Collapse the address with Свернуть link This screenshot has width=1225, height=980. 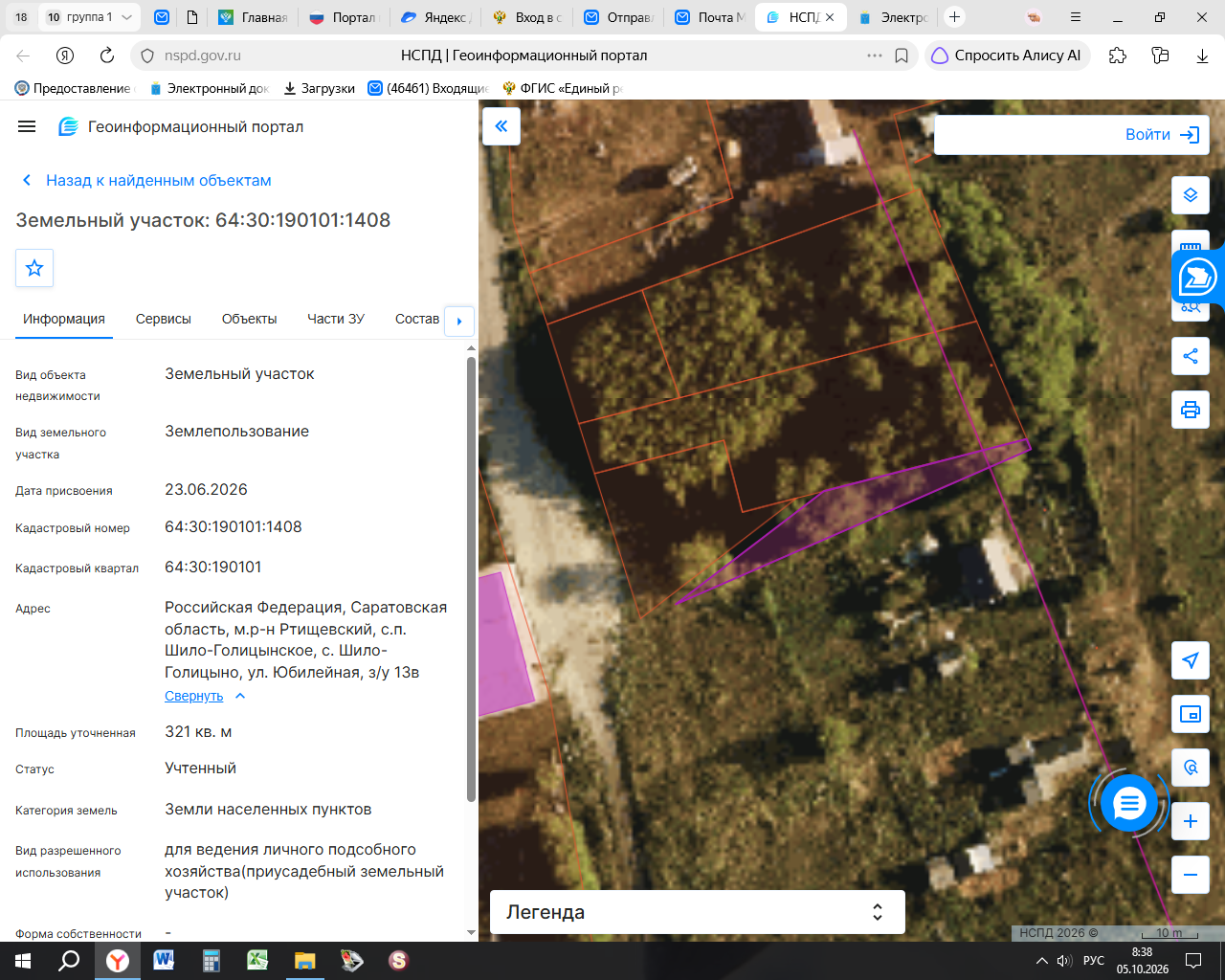pyautogui.click(x=205, y=696)
